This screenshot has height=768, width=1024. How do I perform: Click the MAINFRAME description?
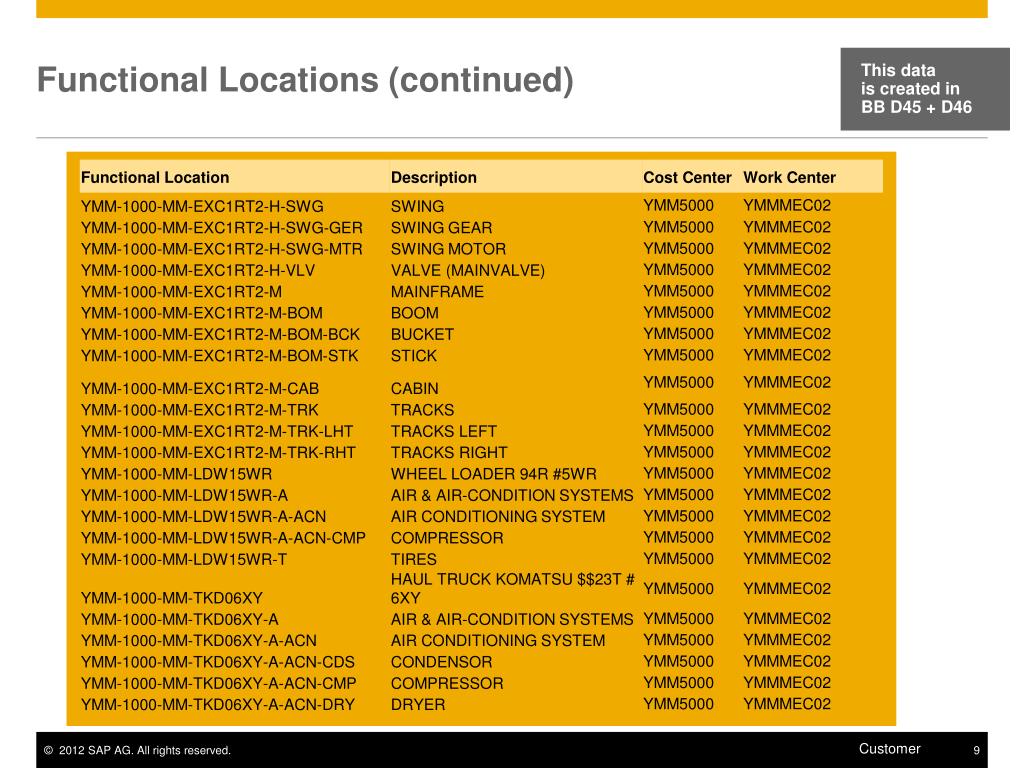click(x=438, y=292)
